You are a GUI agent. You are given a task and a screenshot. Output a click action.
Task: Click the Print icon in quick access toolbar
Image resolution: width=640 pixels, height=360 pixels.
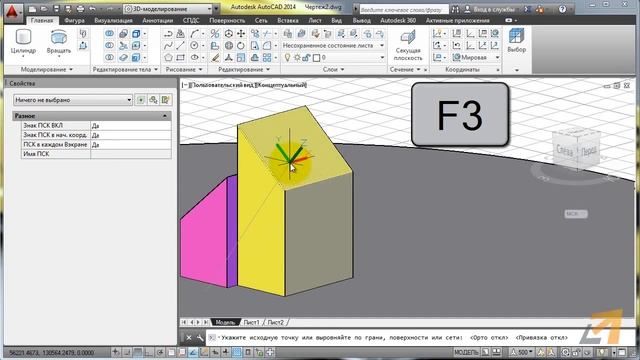tap(80, 9)
